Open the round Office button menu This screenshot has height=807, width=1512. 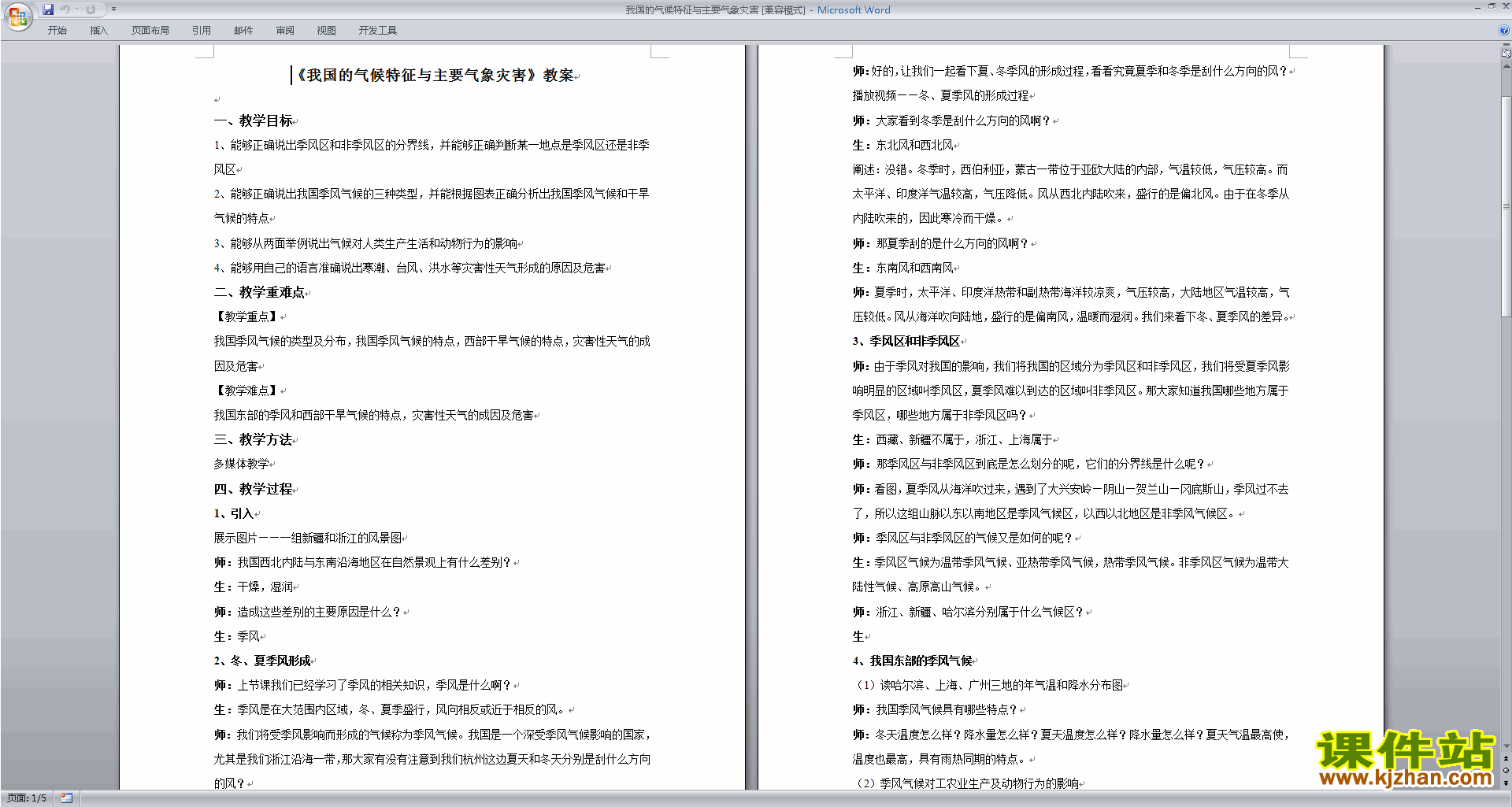coord(17,16)
